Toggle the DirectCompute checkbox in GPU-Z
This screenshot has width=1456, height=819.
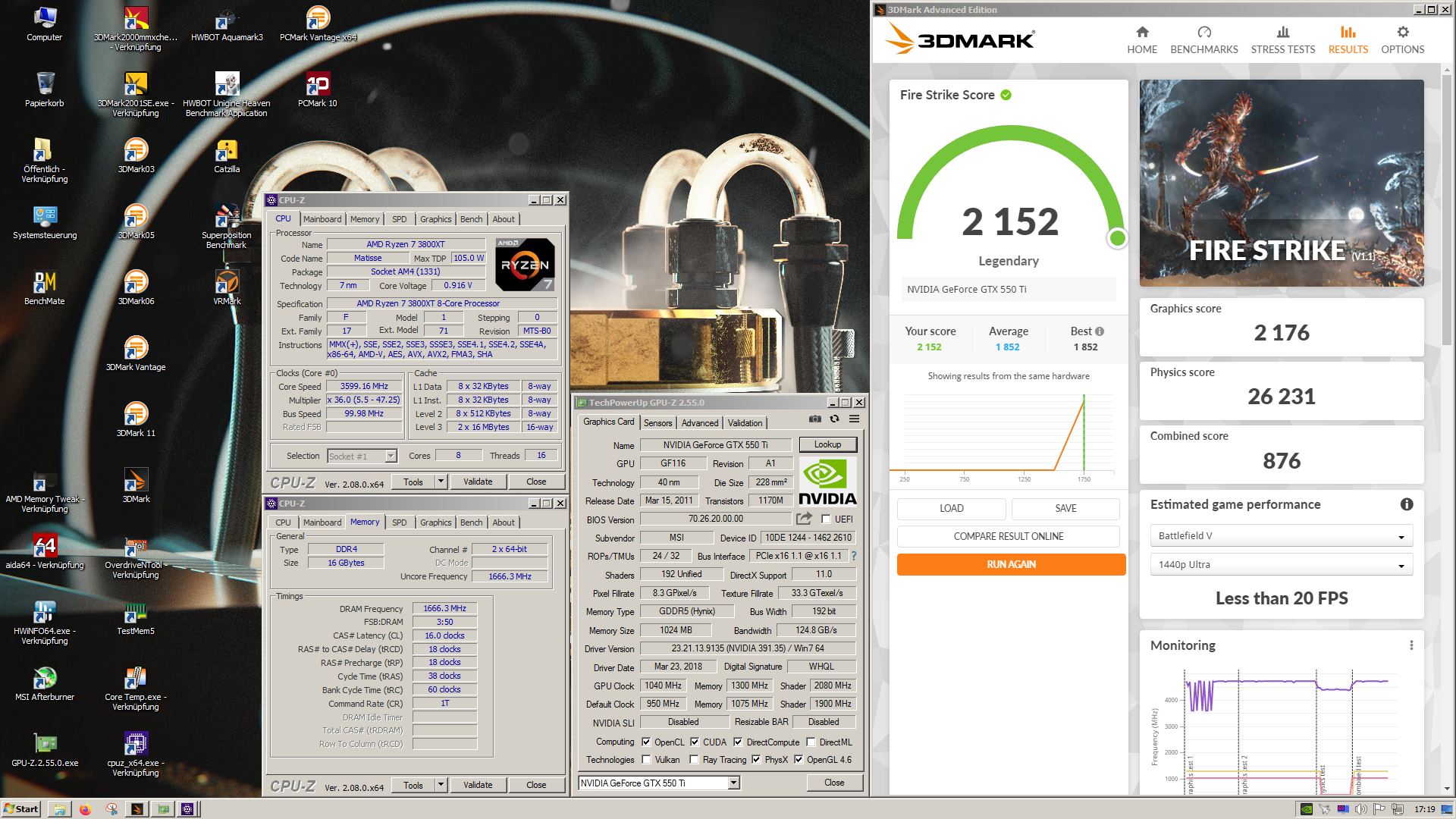coord(738,742)
